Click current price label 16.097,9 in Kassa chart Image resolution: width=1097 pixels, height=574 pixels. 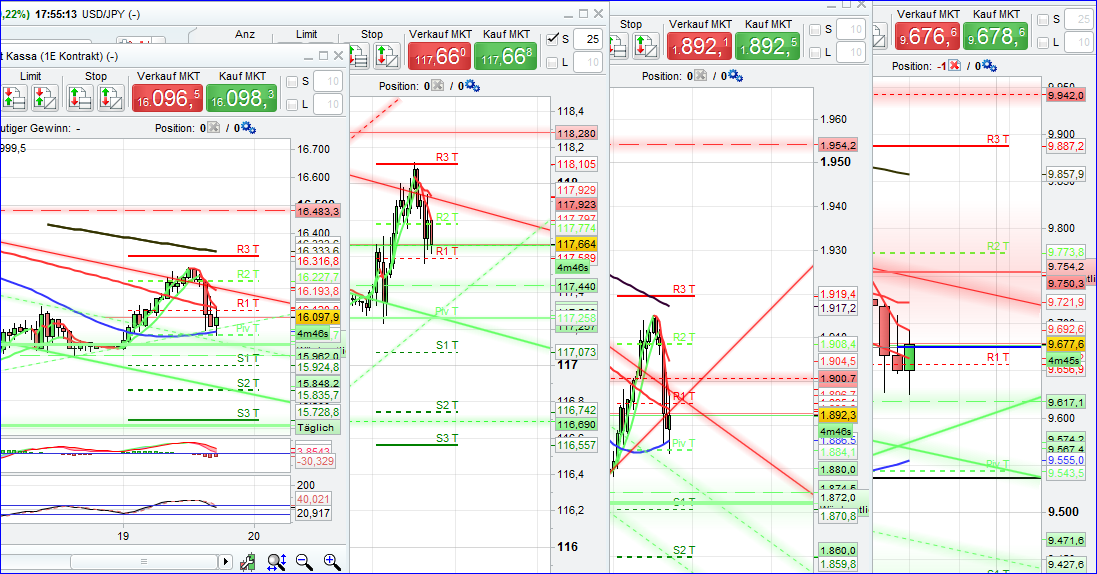(318, 317)
